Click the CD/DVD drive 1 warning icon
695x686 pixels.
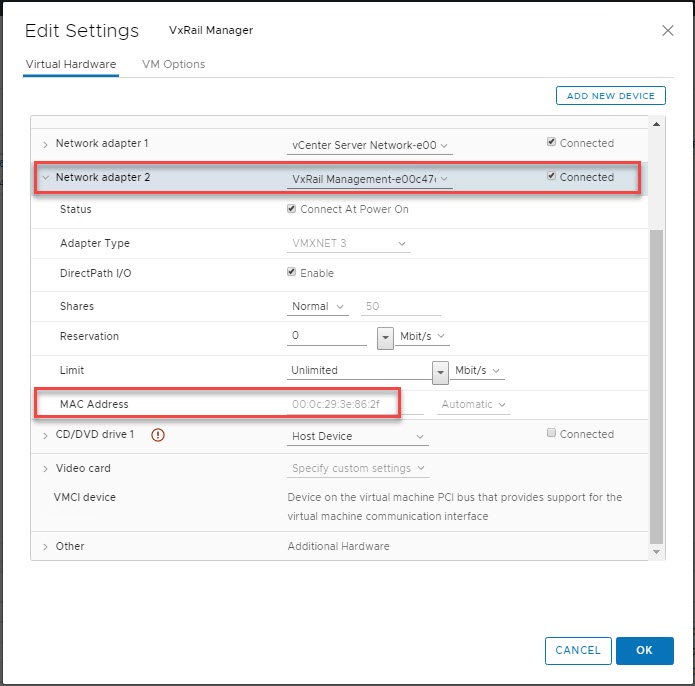[158, 435]
